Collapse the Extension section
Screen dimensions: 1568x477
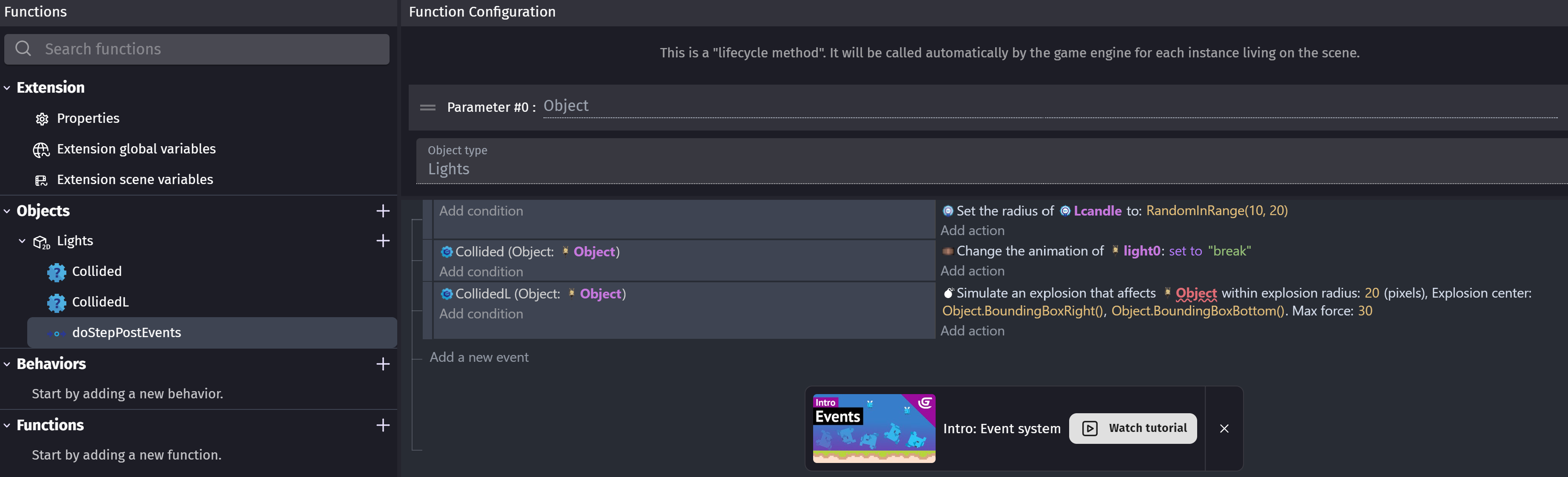(7, 88)
